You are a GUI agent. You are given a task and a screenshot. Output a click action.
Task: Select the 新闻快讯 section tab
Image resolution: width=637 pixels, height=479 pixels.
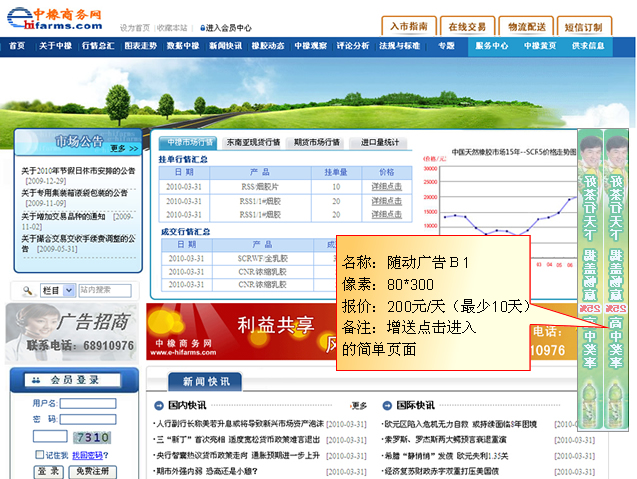pos(206,382)
